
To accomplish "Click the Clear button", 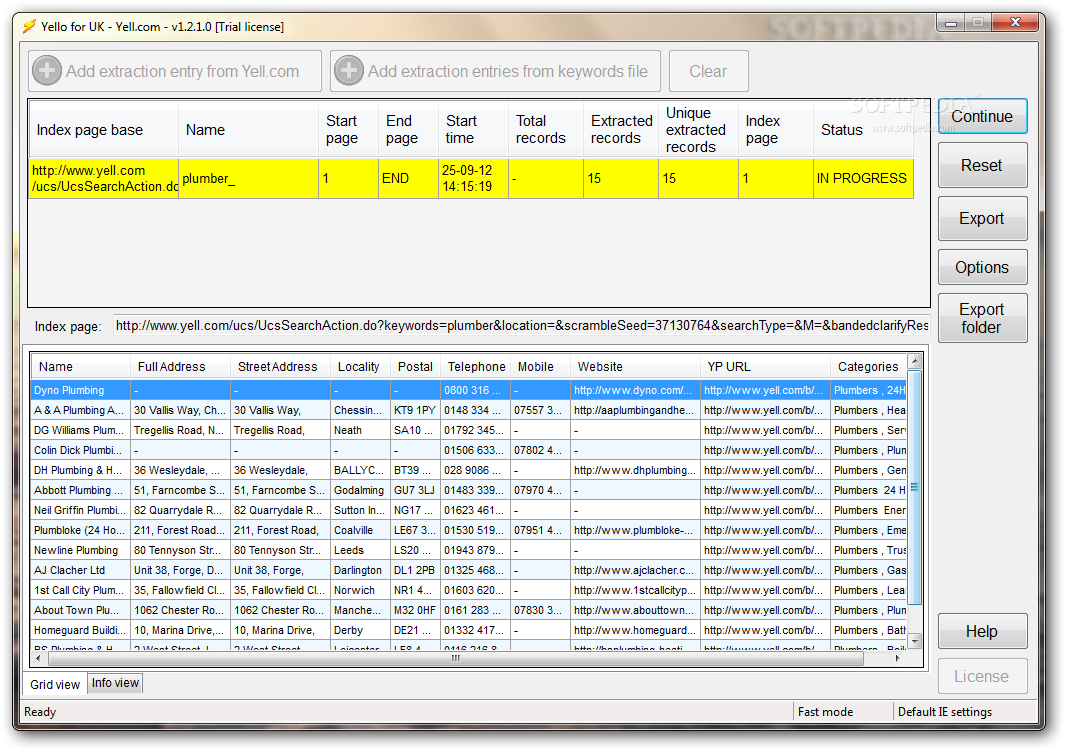I will point(708,71).
